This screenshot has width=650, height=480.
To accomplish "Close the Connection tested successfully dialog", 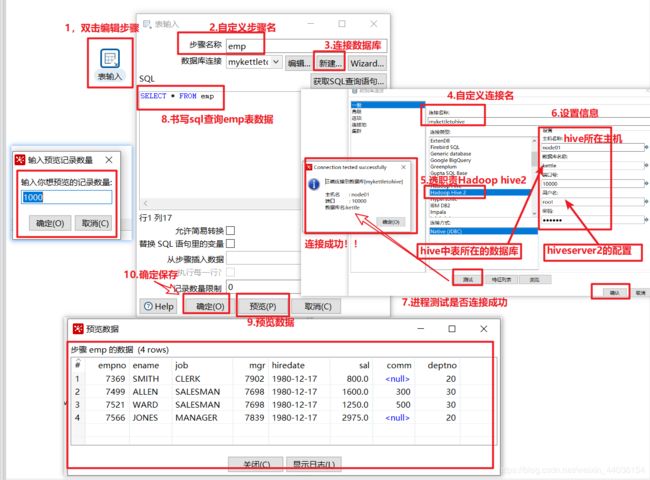I will pyautogui.click(x=403, y=167).
